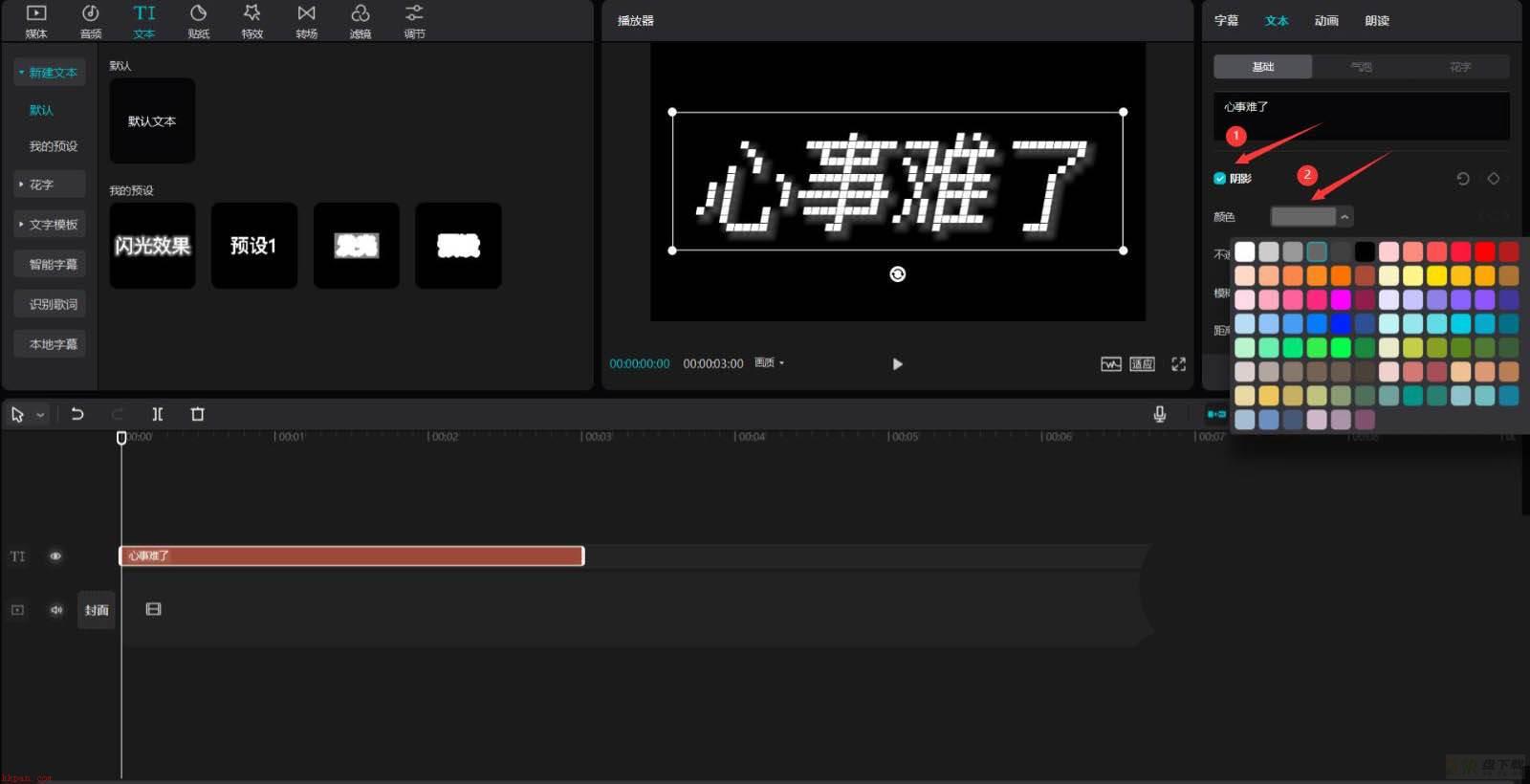This screenshot has height=784, width=1530.
Task: Click the timeline redo arrow
Action: [x=118, y=414]
